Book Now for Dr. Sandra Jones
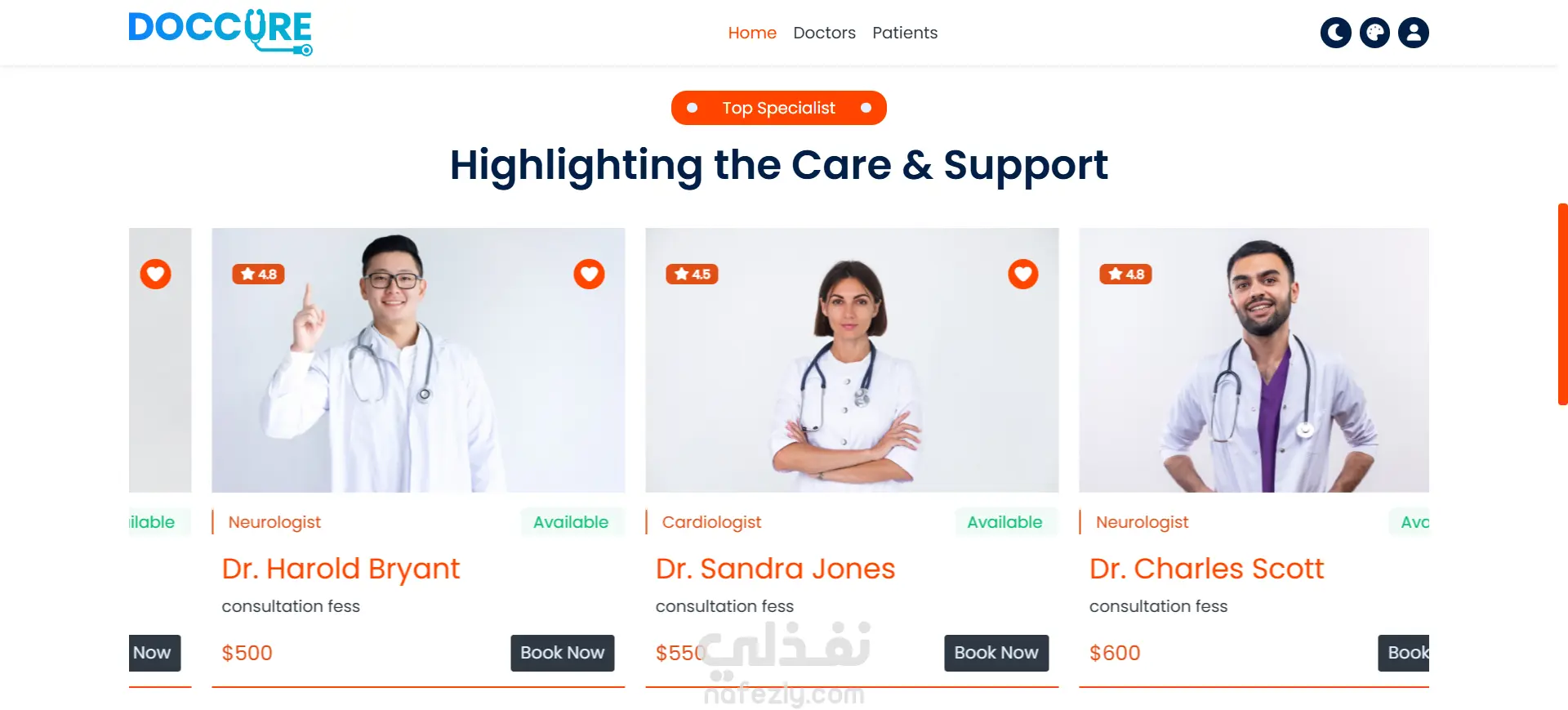1568x710 pixels. 996,653
